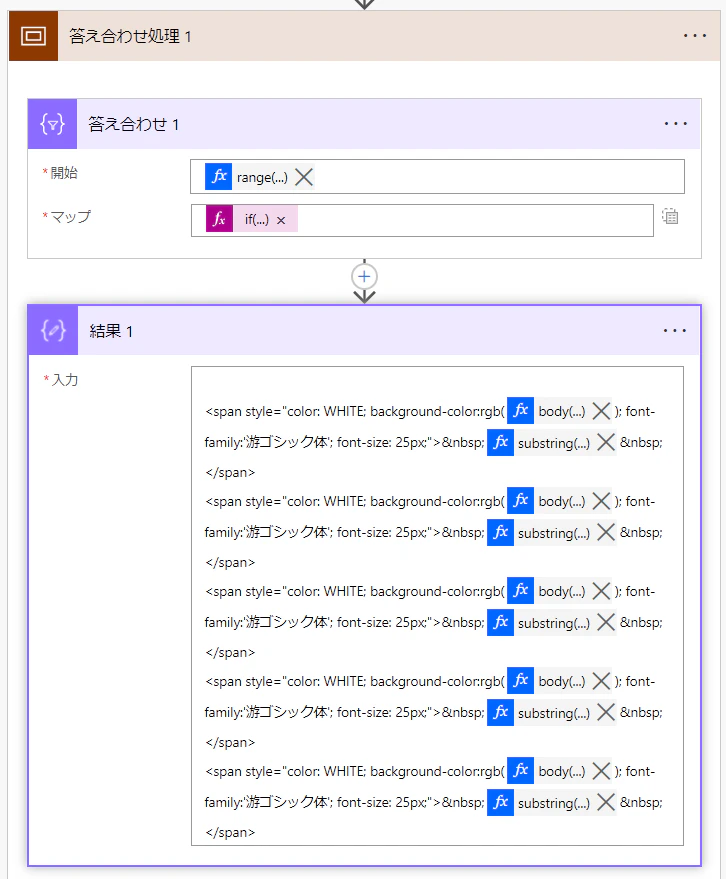The height and width of the screenshot is (879, 726).
Task: Select the title 答え合わせ処理 1
Action: pyautogui.click(x=130, y=36)
